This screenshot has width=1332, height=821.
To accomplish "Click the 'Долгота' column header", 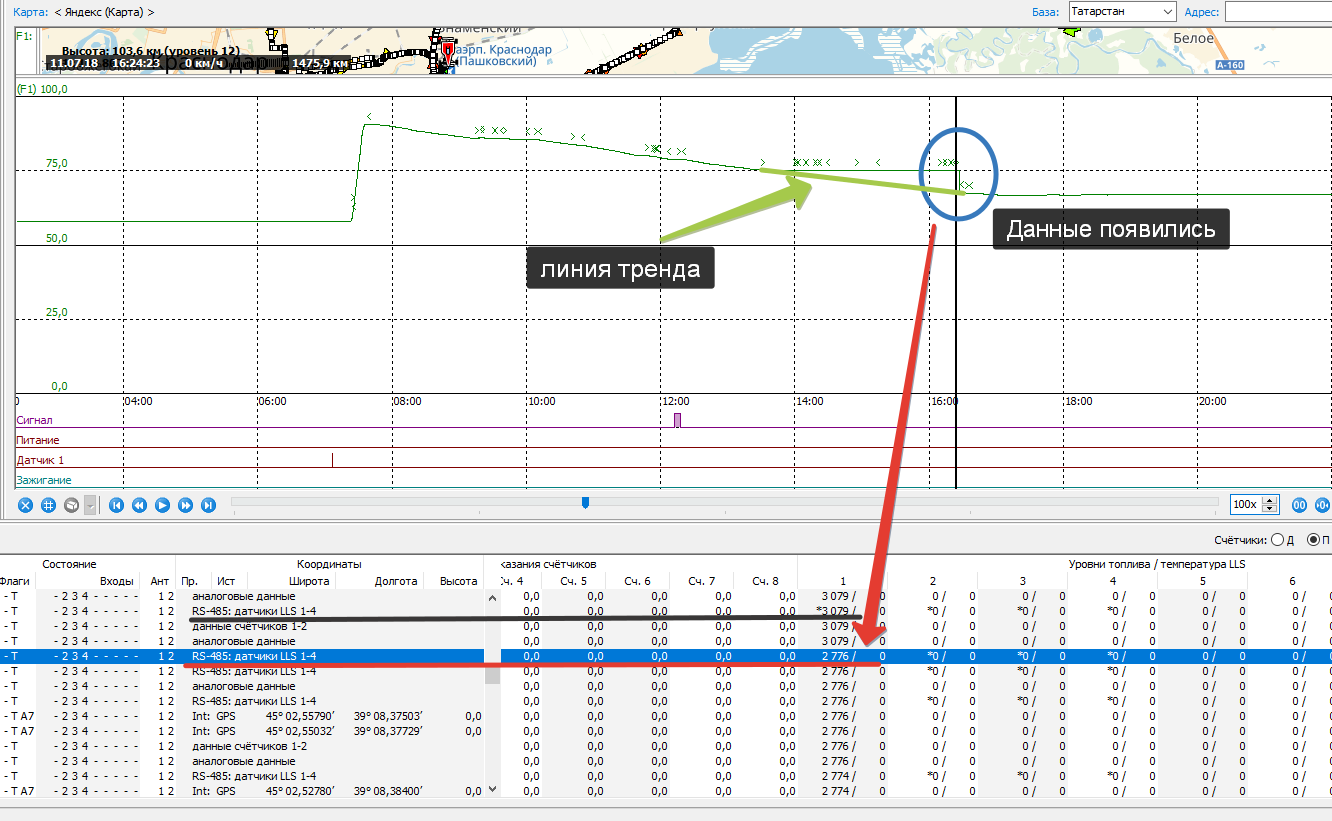I will pyautogui.click(x=396, y=581).
